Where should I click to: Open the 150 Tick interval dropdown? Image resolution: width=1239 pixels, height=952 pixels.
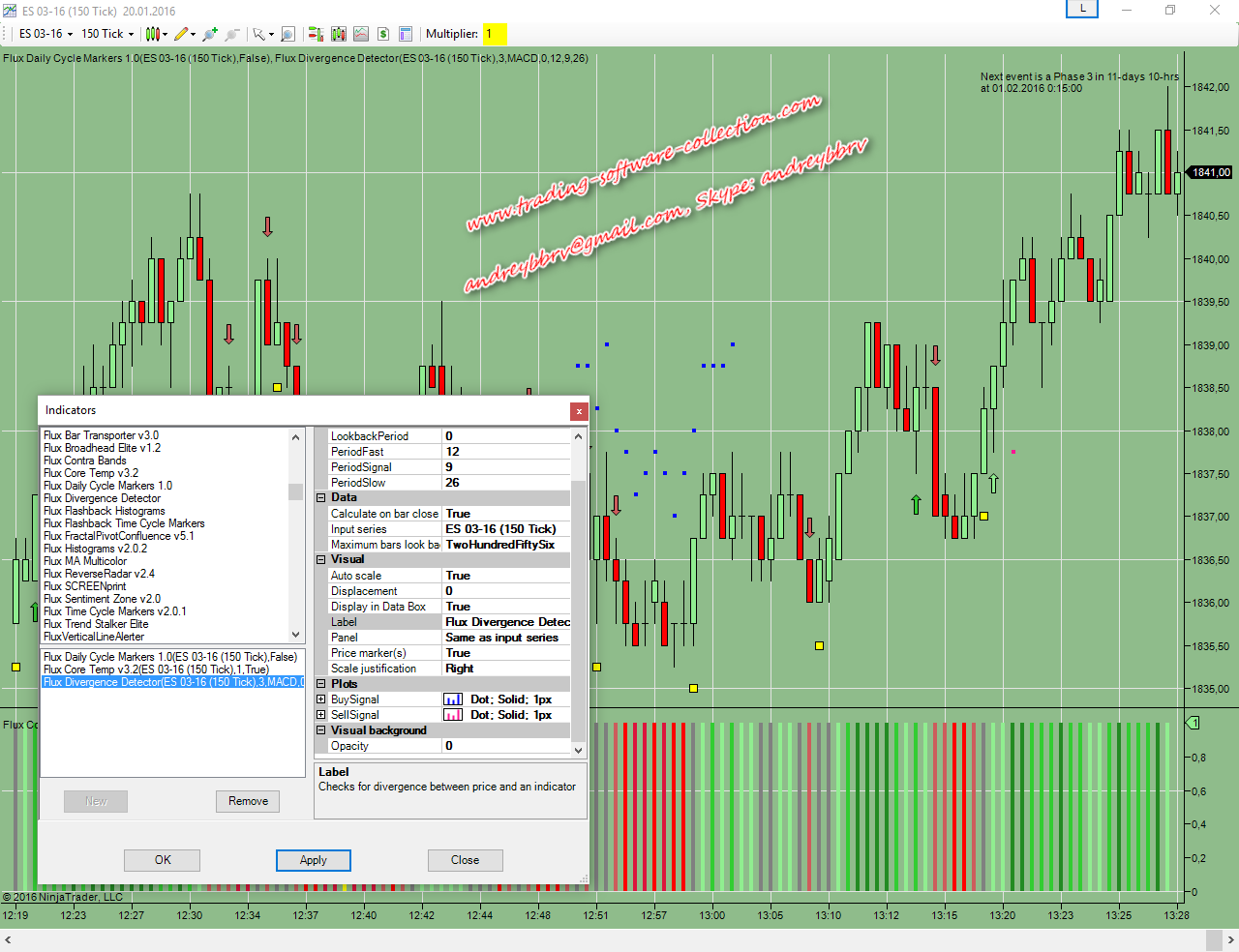[x=107, y=34]
